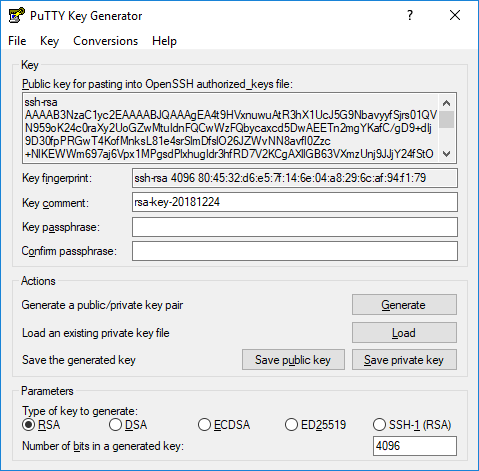Open the Conversions menu
This screenshot has height=471, width=479.
(x=105, y=41)
